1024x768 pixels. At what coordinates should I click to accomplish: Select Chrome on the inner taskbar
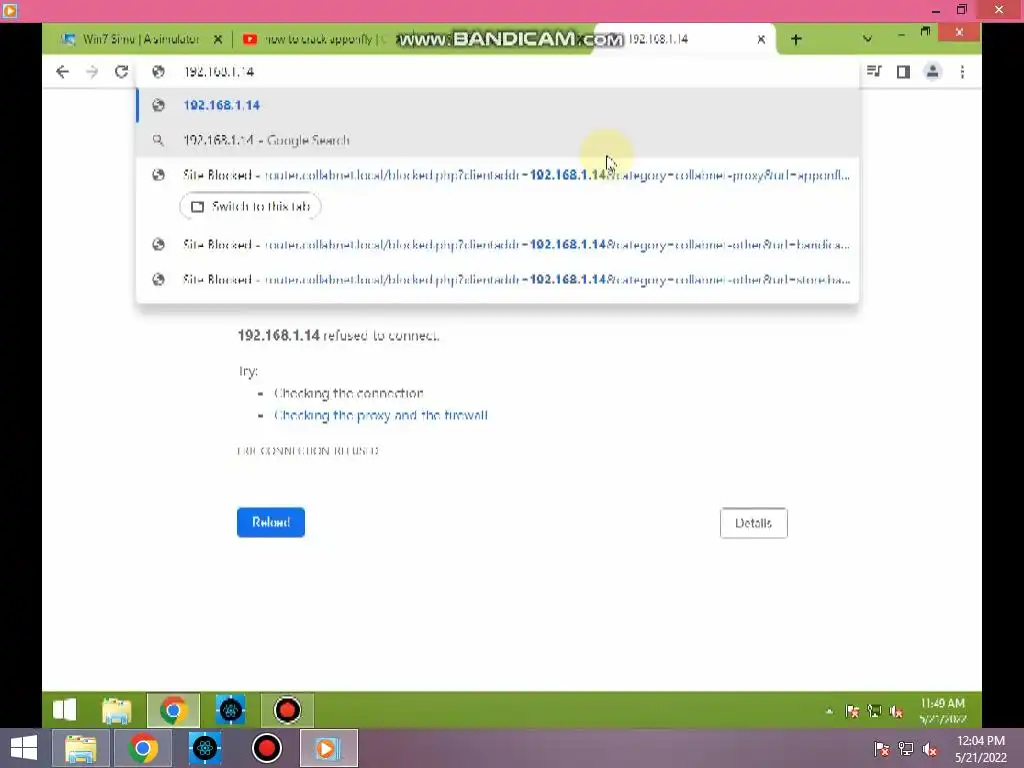tap(173, 710)
